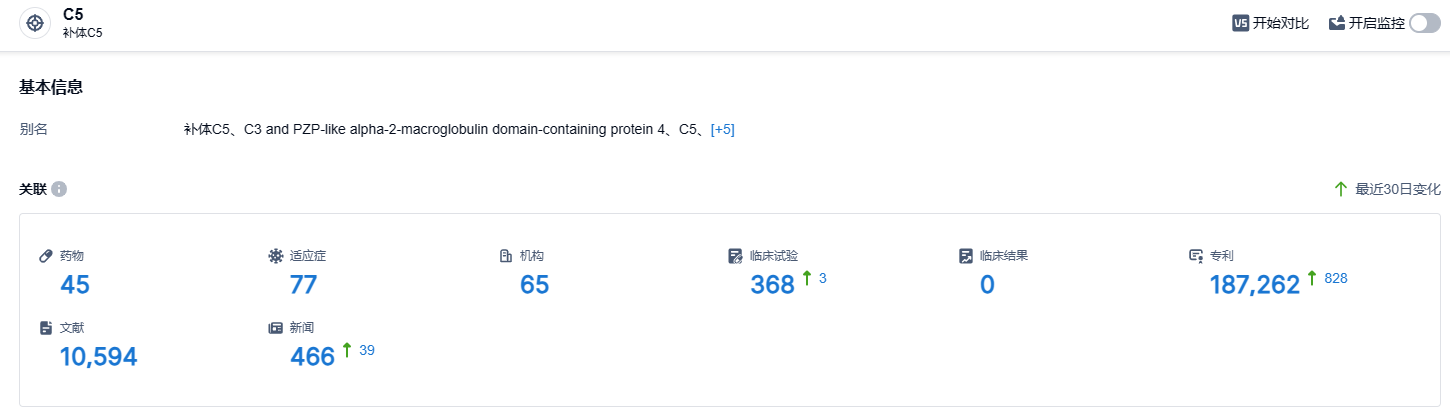The height and width of the screenshot is (411, 1450).
Task: Open the 187,262 patents count link
Action: [1254, 285]
